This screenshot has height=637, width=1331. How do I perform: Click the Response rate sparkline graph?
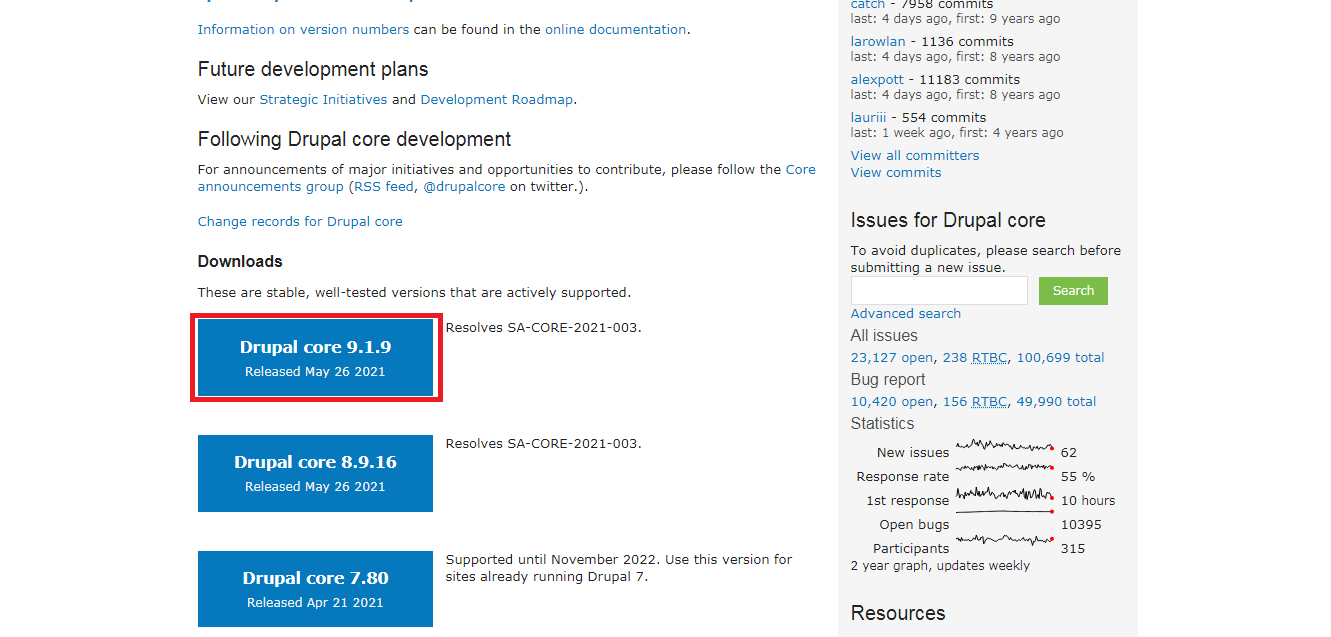(1005, 467)
